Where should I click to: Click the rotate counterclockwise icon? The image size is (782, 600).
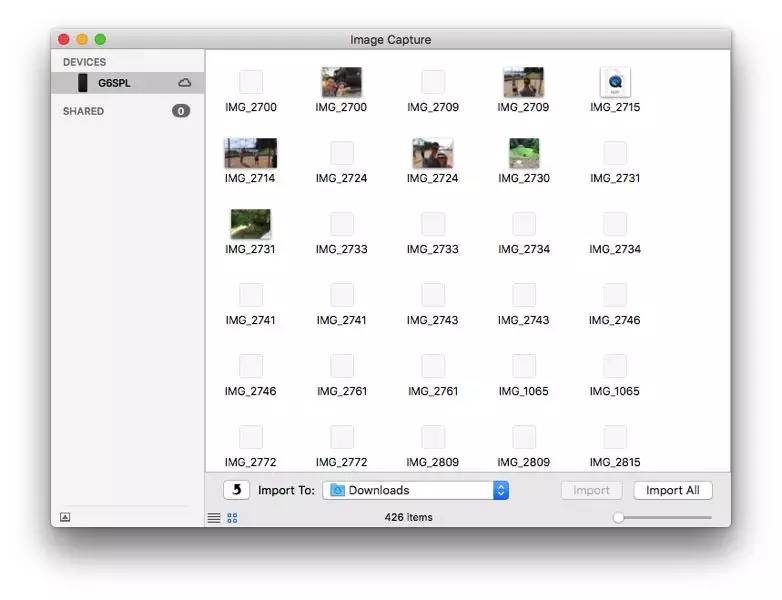pyautogui.click(x=236, y=490)
